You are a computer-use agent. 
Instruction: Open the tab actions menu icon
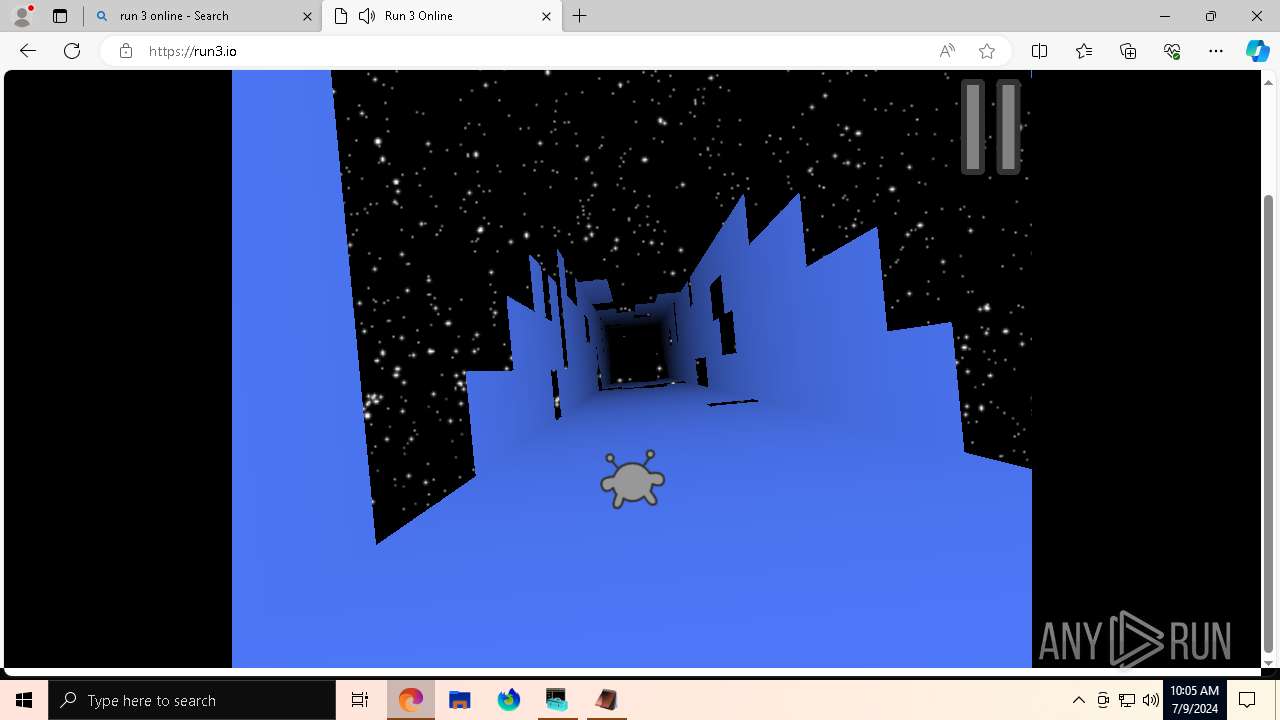click(60, 16)
